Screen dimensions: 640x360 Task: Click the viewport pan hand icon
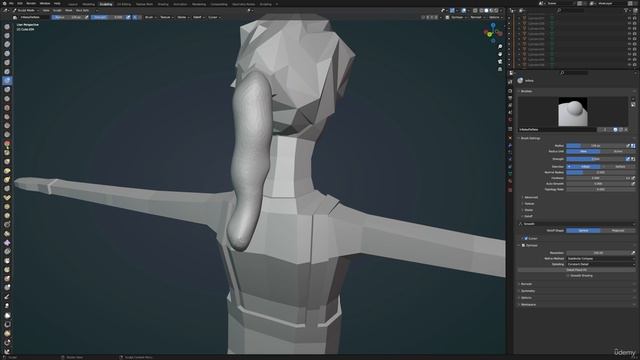[x=500, y=54]
